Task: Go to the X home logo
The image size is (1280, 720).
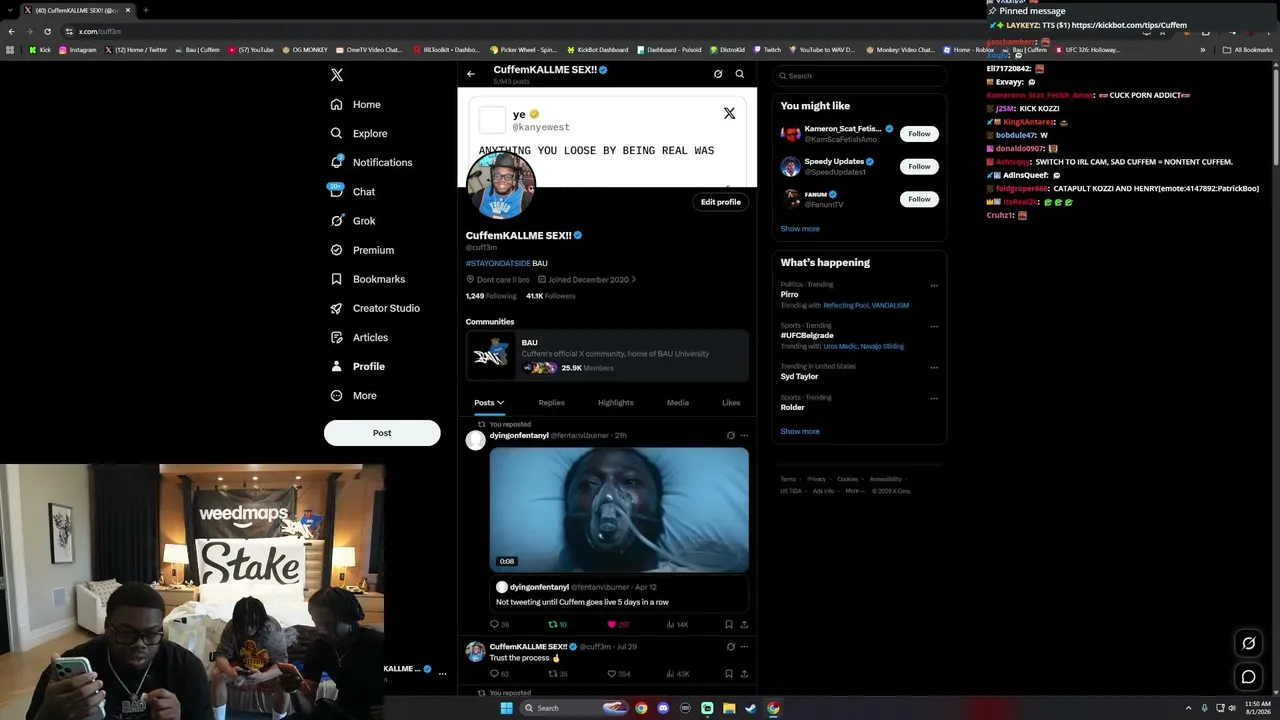Action: click(337, 75)
